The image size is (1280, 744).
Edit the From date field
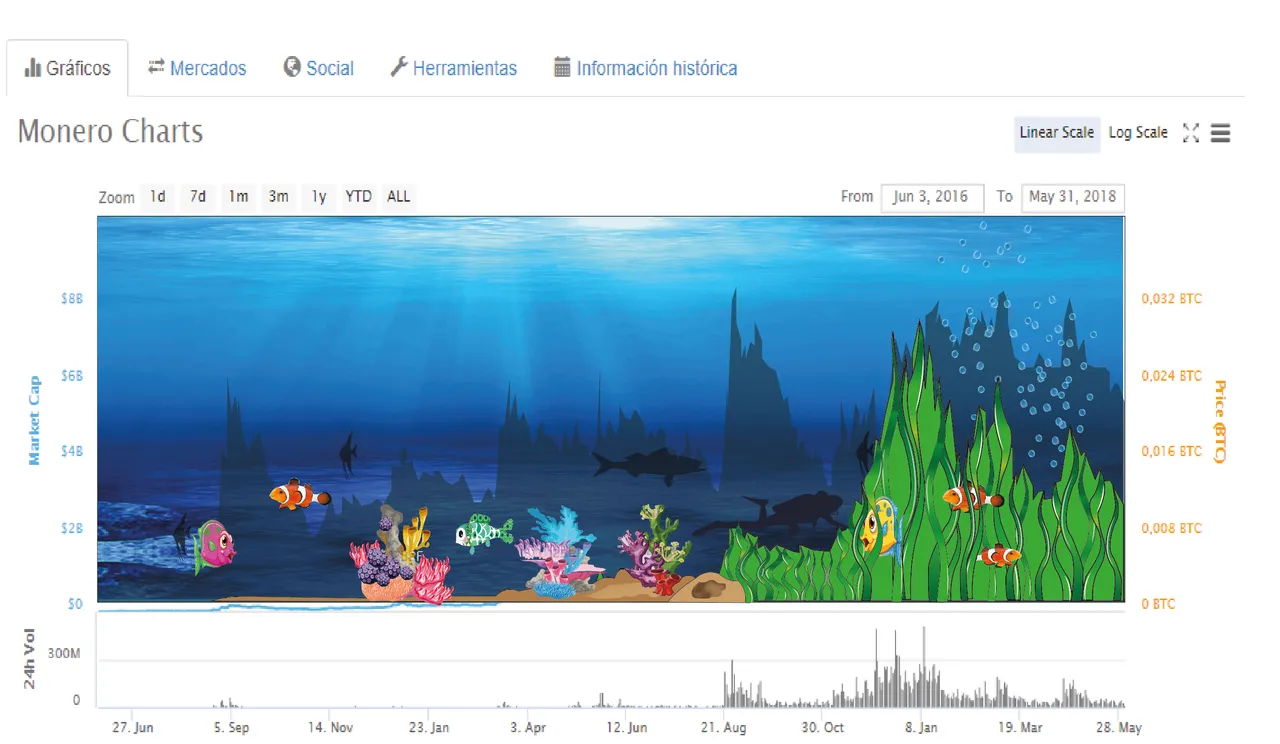(932, 197)
